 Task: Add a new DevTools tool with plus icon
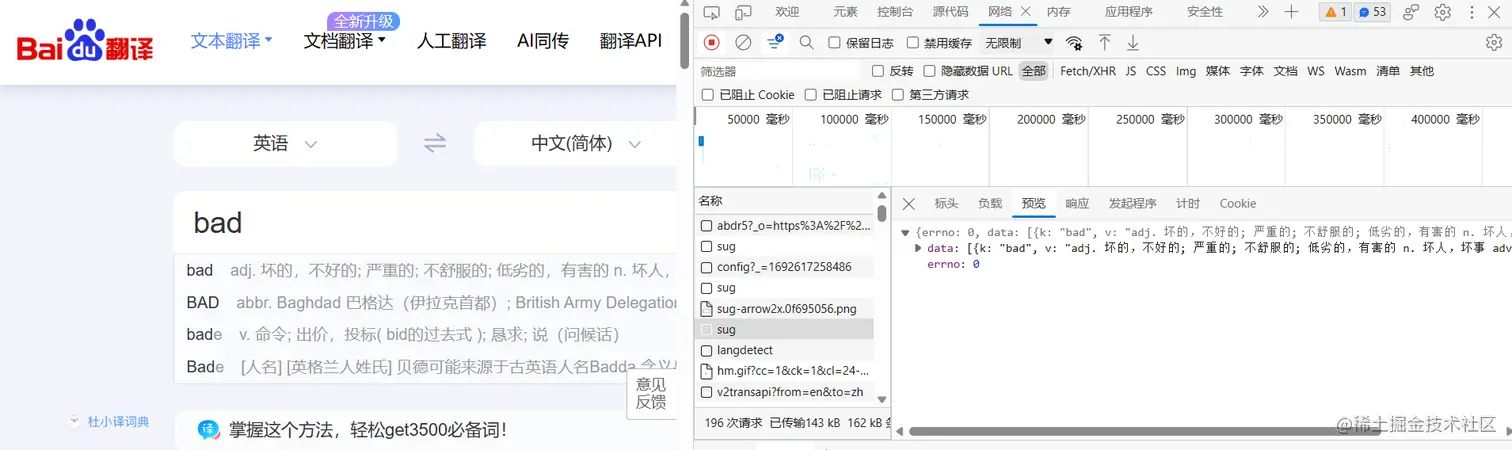tap(1291, 12)
